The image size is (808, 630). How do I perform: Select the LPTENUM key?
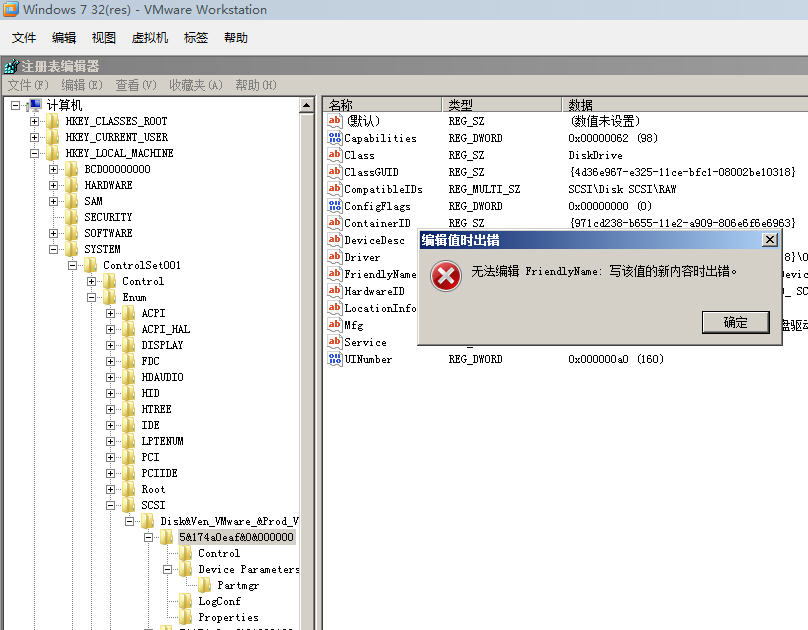(162, 441)
